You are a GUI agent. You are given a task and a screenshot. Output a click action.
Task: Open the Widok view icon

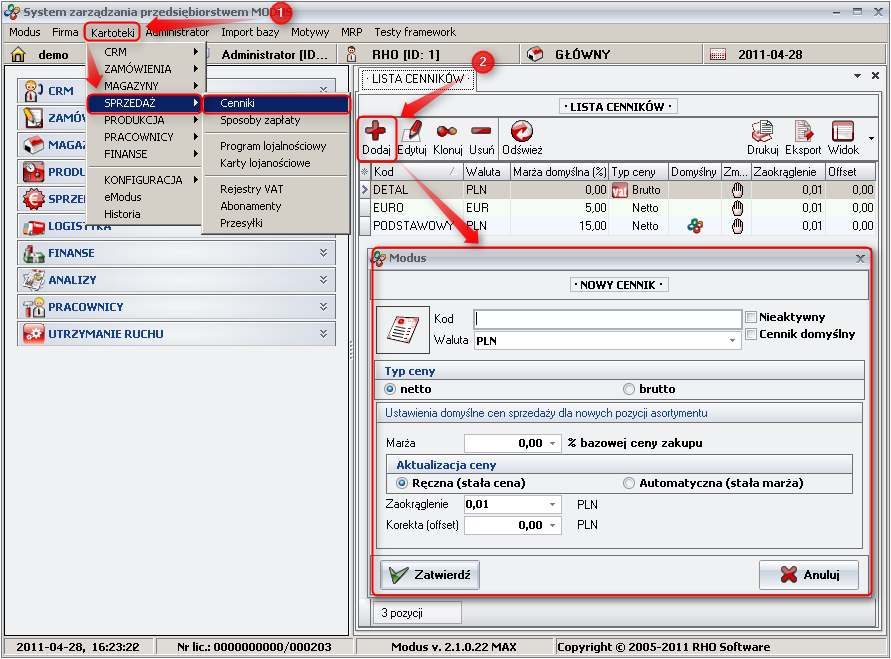[x=843, y=132]
